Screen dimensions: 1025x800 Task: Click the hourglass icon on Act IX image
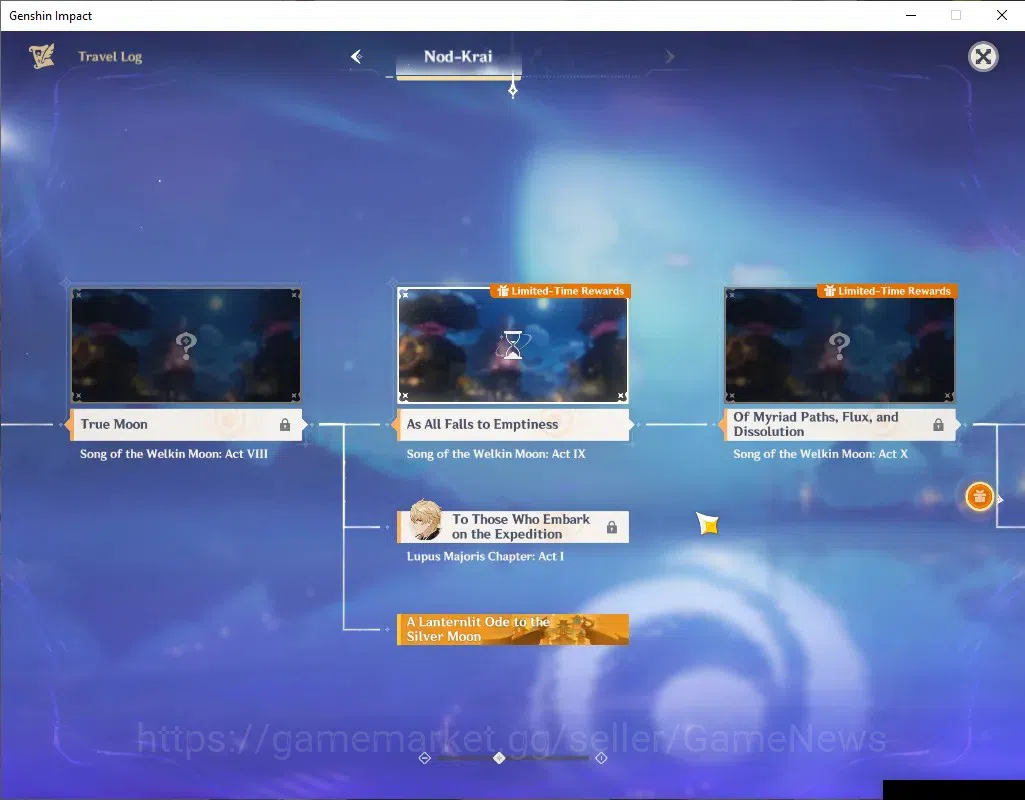click(x=513, y=345)
